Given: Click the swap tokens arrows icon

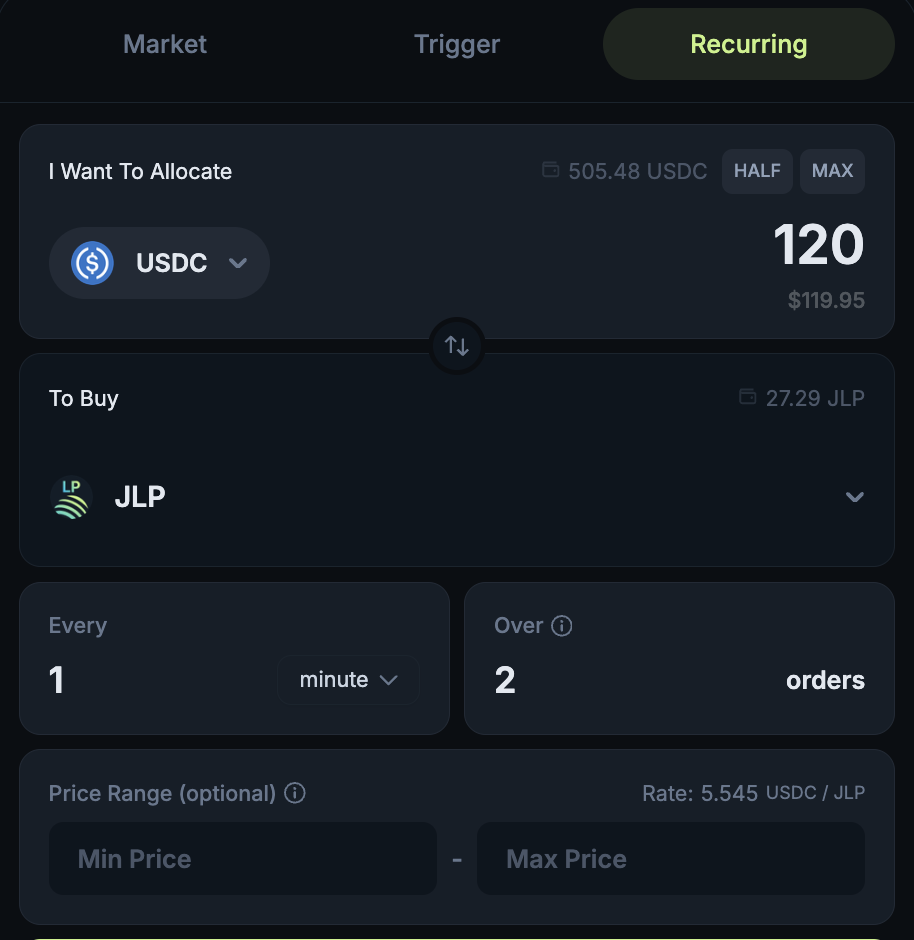Looking at the screenshot, I should pyautogui.click(x=457, y=346).
